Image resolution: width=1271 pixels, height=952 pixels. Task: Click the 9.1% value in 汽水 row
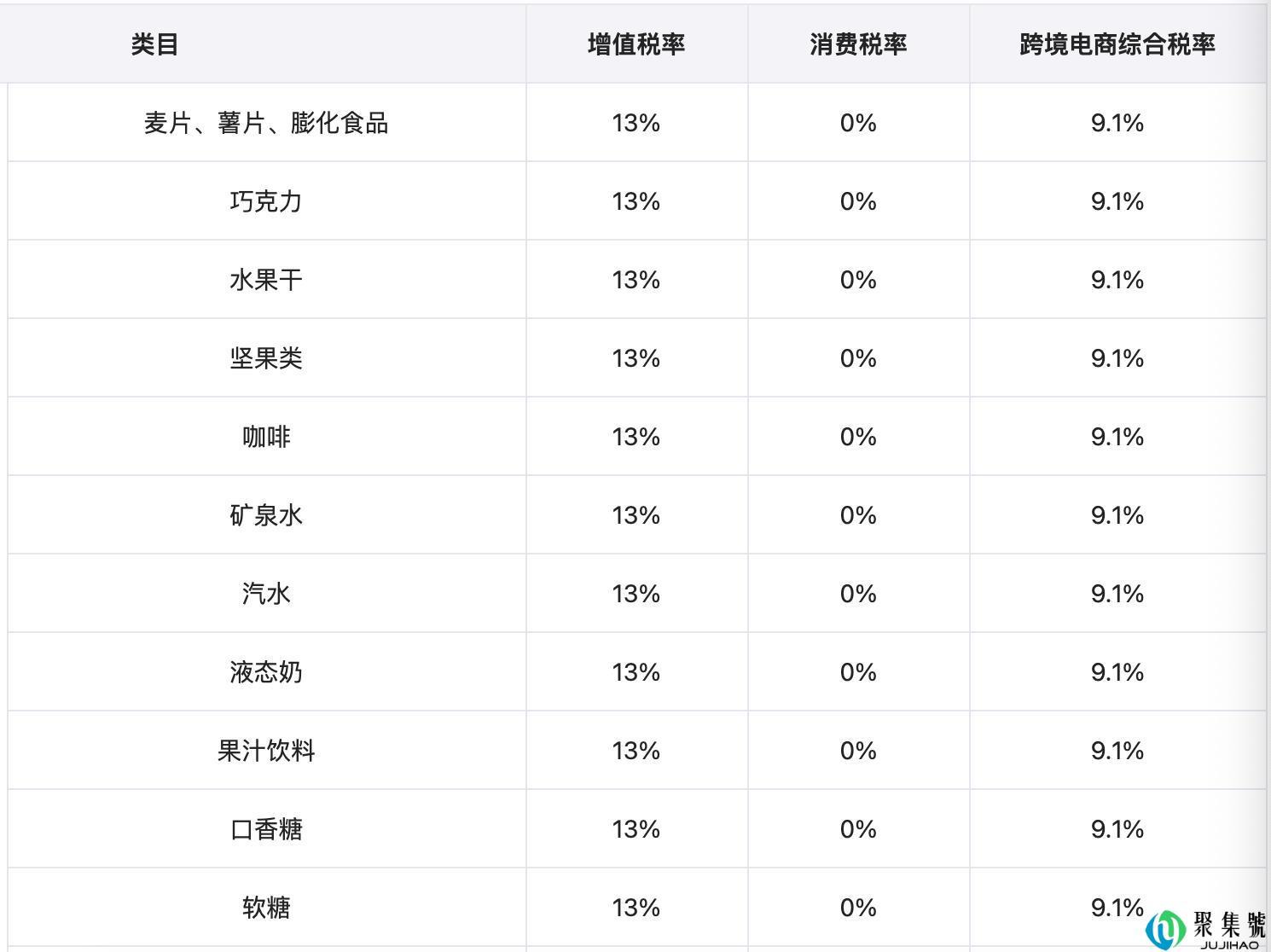[x=1117, y=594]
